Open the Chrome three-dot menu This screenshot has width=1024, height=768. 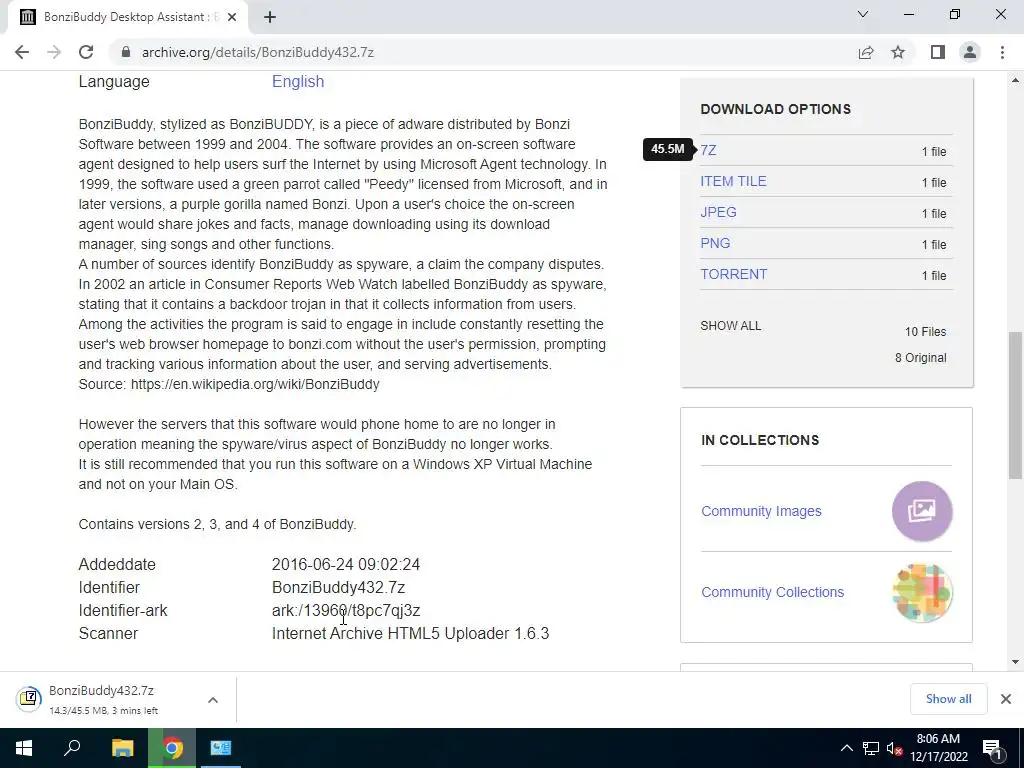[x=1002, y=52]
